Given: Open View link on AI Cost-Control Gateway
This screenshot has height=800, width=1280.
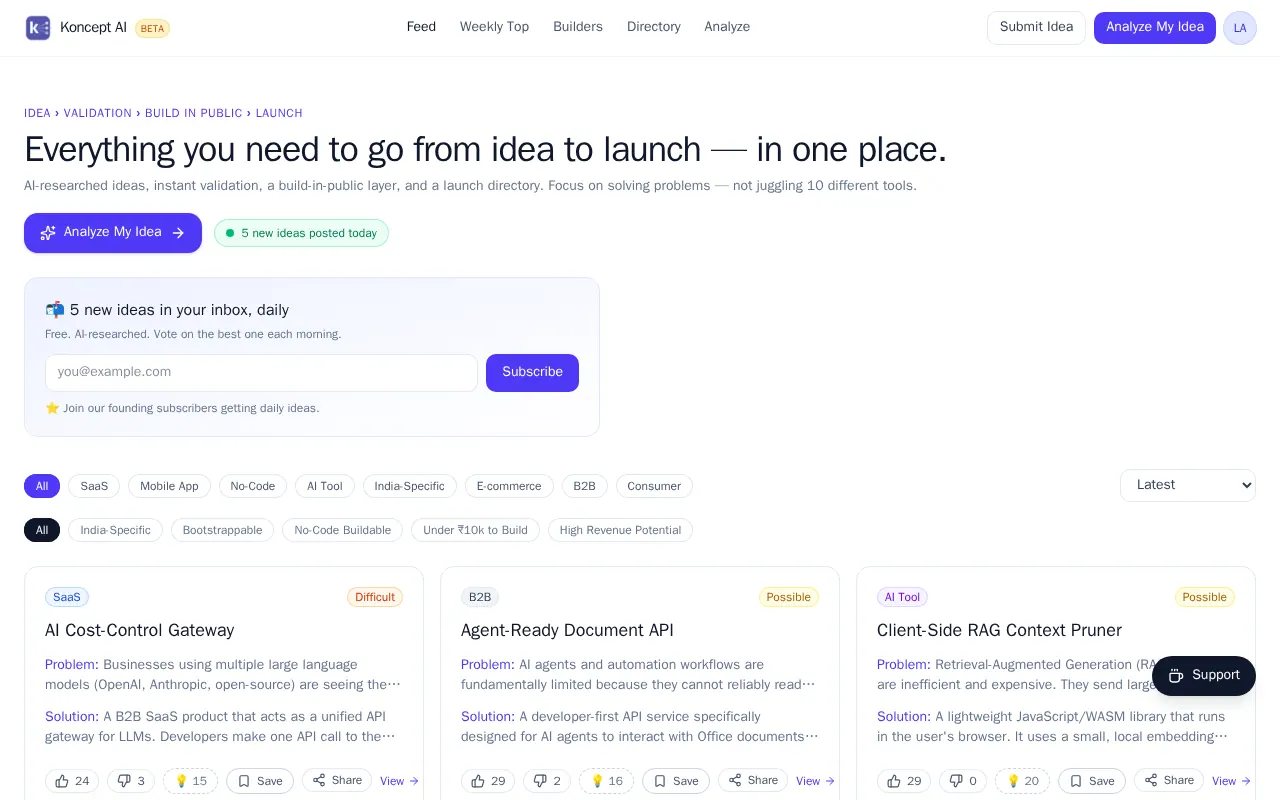Looking at the screenshot, I should tap(399, 781).
